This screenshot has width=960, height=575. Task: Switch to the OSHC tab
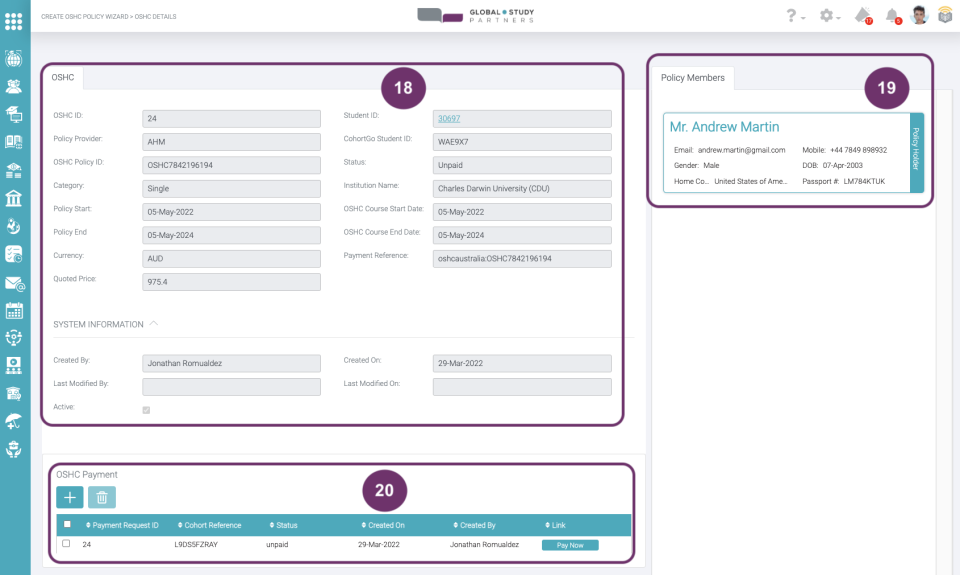(63, 77)
